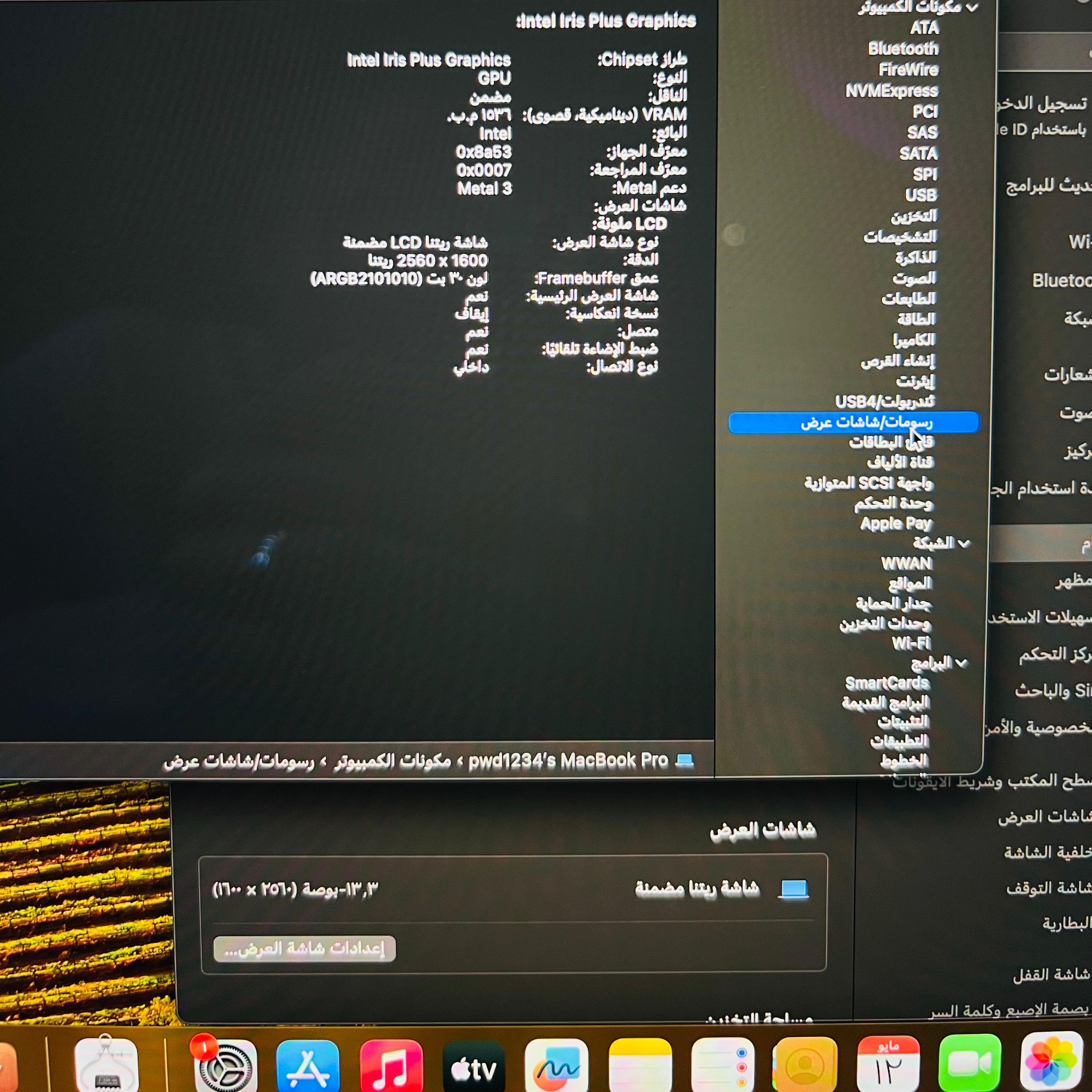Open Freeform app in the Dock
This screenshot has width=1092, height=1092.
[x=557, y=1065]
